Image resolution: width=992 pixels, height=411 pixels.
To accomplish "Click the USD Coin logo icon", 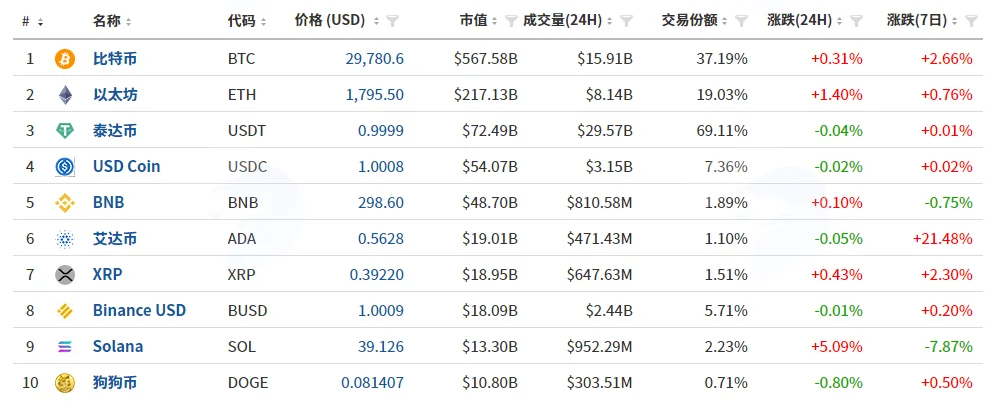I will coord(65,167).
